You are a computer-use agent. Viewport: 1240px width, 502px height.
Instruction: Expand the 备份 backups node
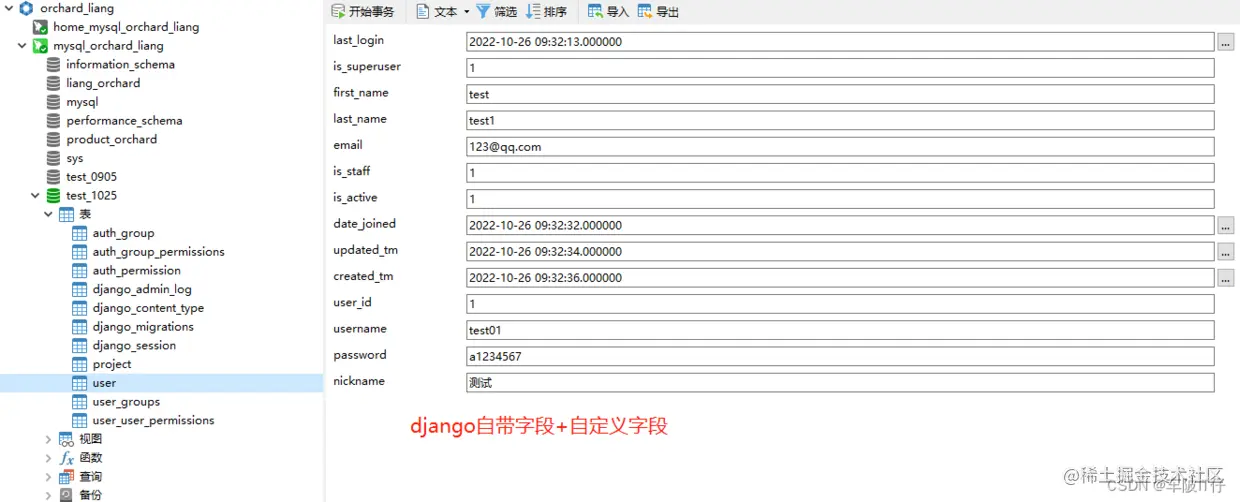[x=49, y=495]
